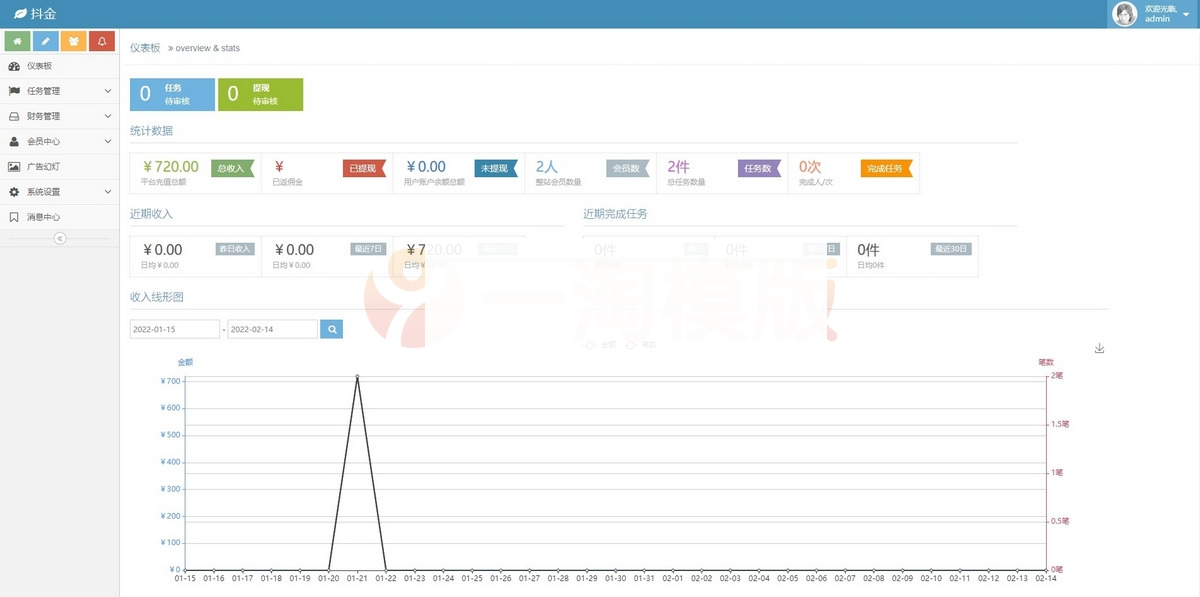This screenshot has height=597, width=1200.
Task: Open the admin user dropdown arrow
Action: click(x=1185, y=15)
